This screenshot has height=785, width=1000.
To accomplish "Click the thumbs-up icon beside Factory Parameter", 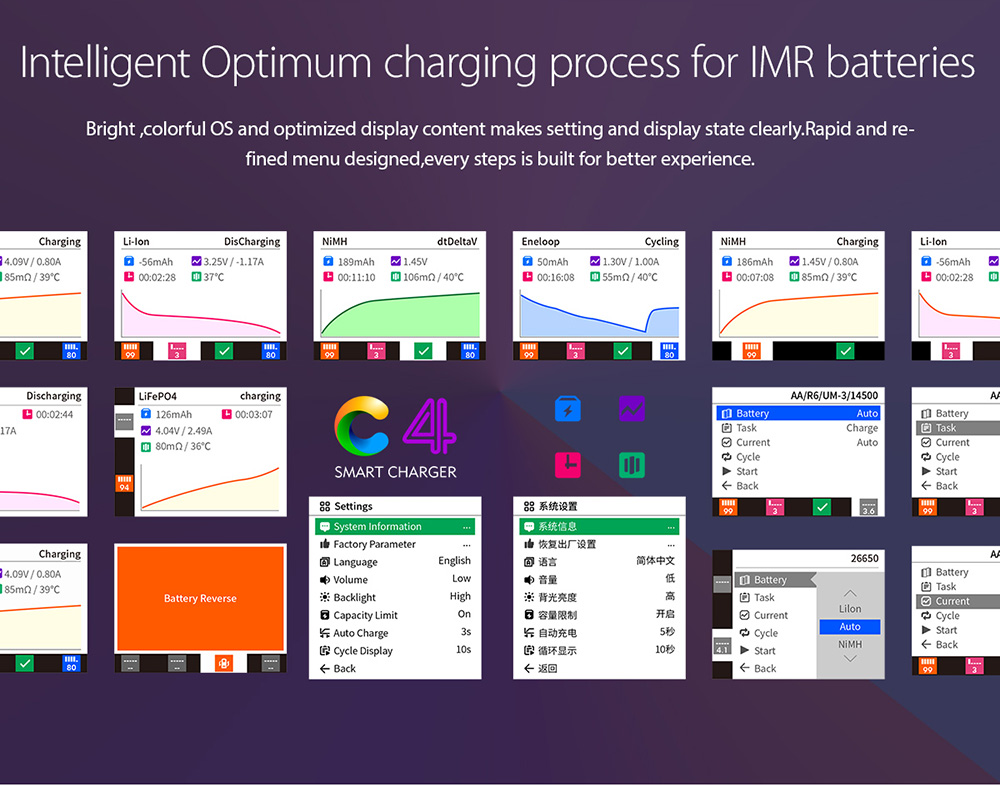I will coord(325,544).
